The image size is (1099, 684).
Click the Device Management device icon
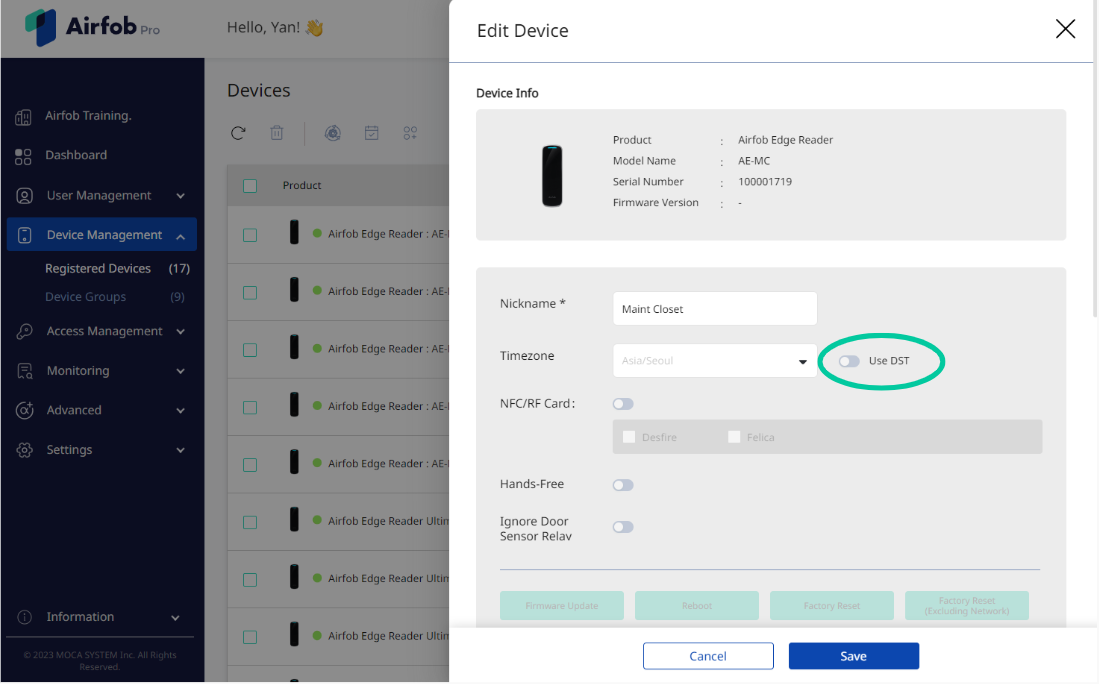pyautogui.click(x=25, y=235)
